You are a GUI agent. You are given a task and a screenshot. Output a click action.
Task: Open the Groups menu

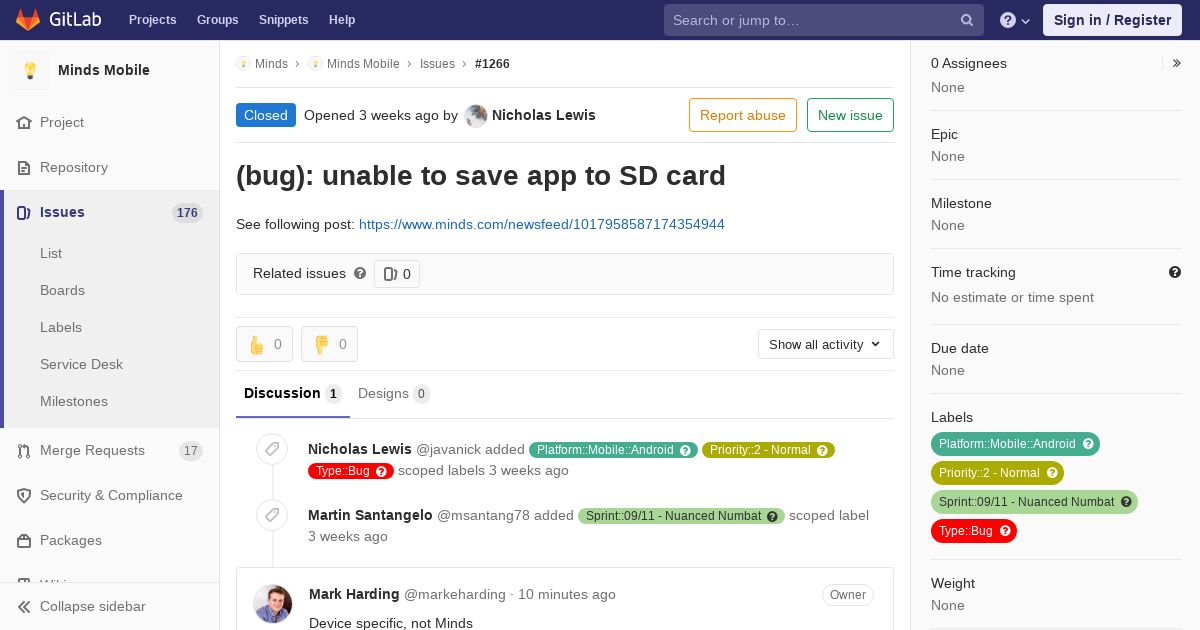pos(217,20)
